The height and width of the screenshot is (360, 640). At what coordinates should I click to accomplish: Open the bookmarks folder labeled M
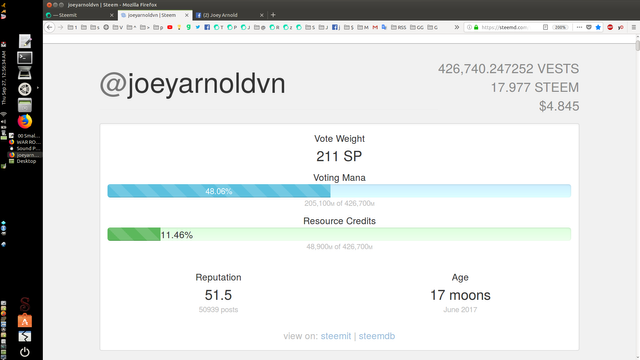363,27
